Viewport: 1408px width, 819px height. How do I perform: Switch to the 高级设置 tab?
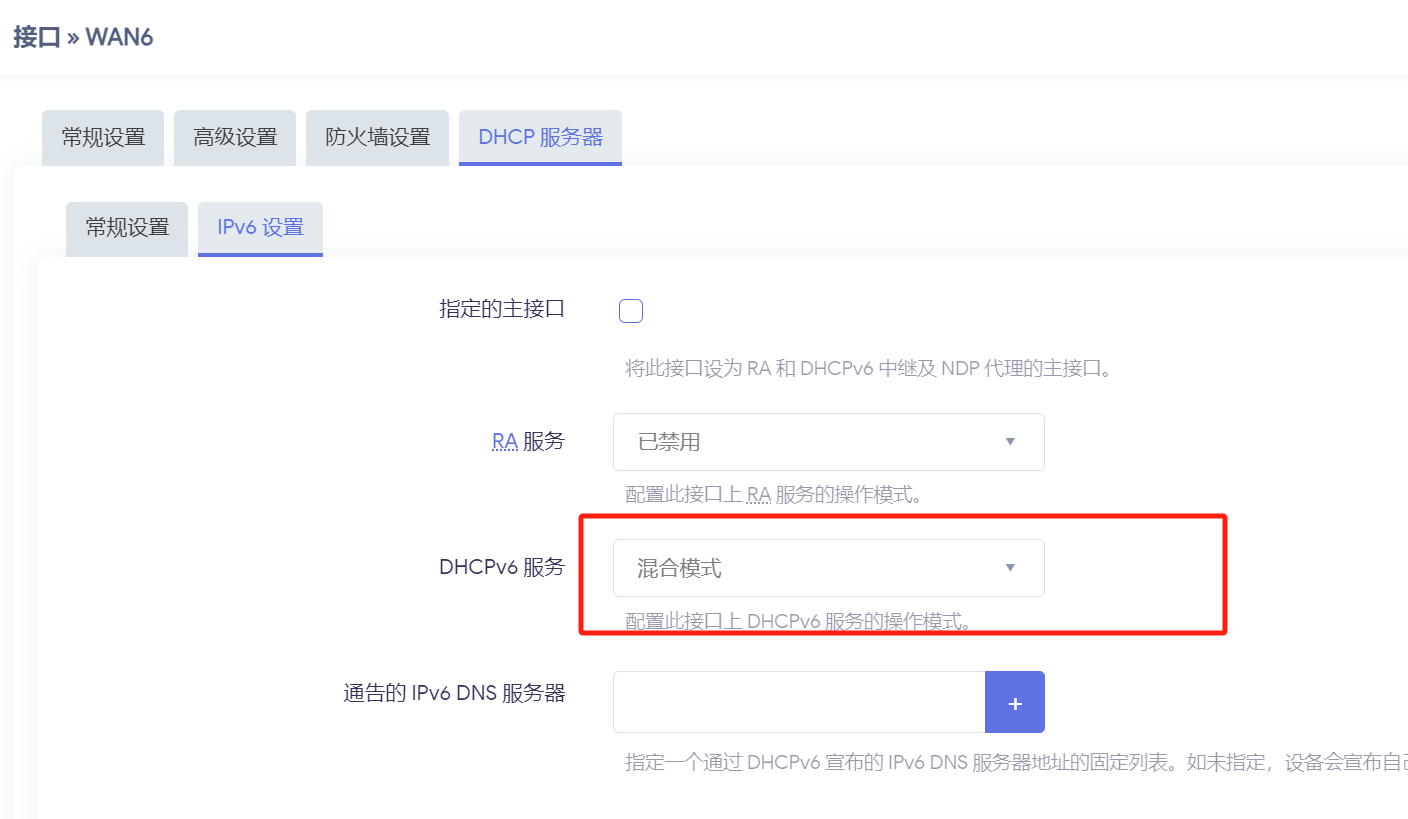click(x=235, y=138)
